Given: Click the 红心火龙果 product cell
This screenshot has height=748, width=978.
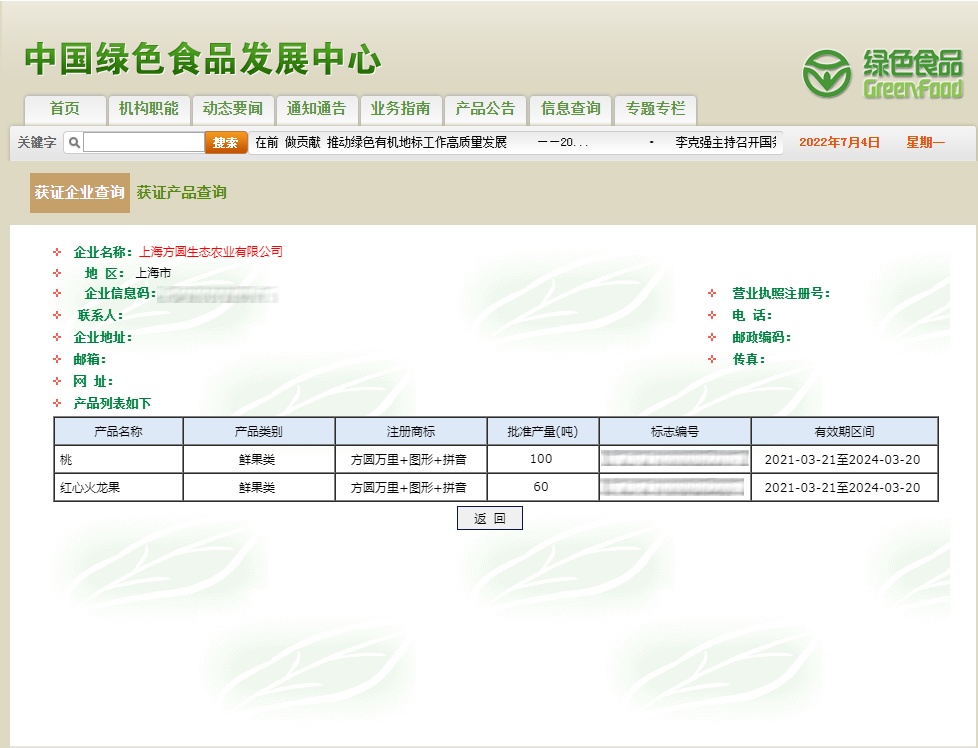Looking at the screenshot, I should click(x=118, y=488).
